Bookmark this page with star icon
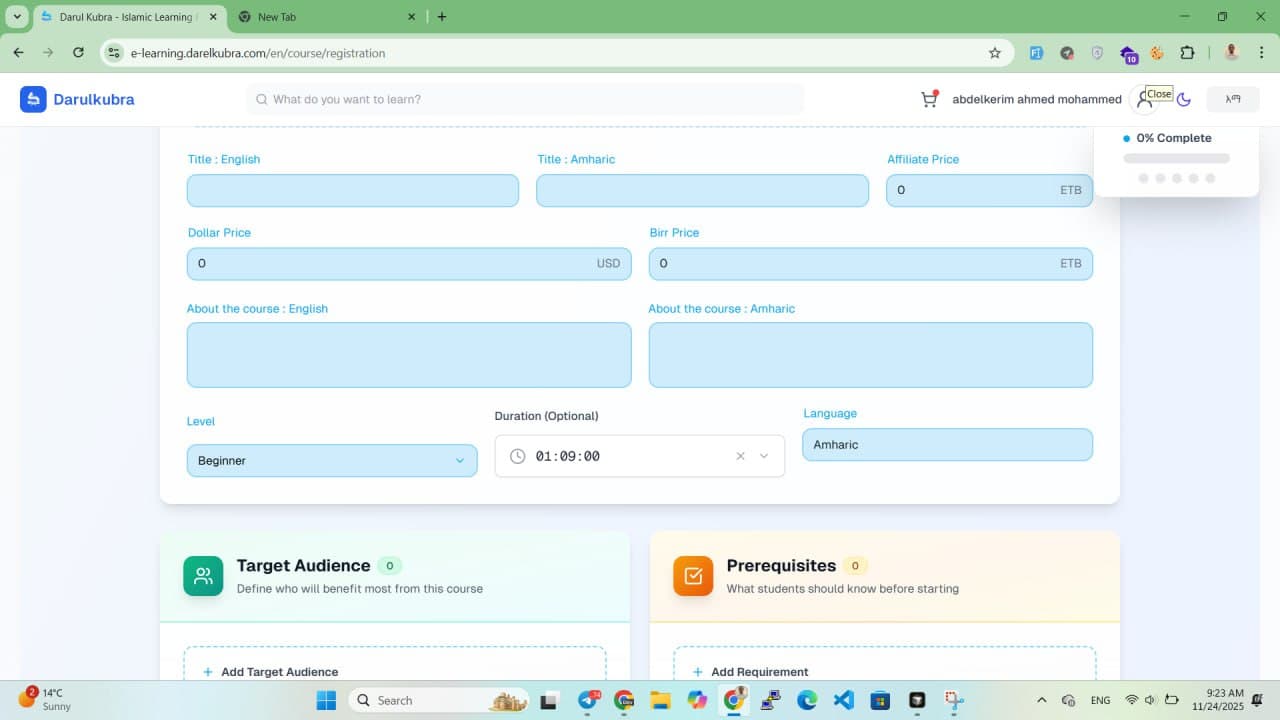Viewport: 1280px width, 720px height. pos(994,53)
